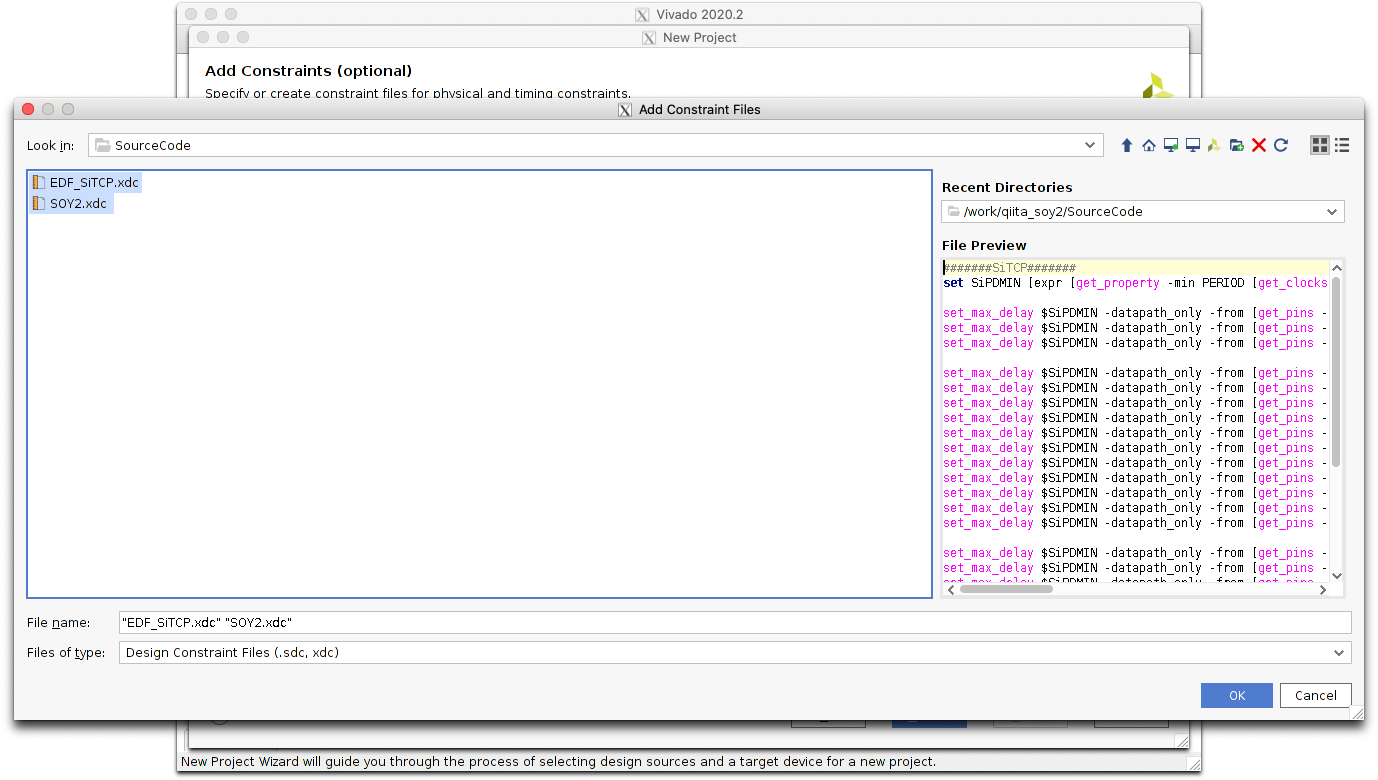The height and width of the screenshot is (780, 1378).
Task: Jump to the home directory
Action: [x=1149, y=145]
